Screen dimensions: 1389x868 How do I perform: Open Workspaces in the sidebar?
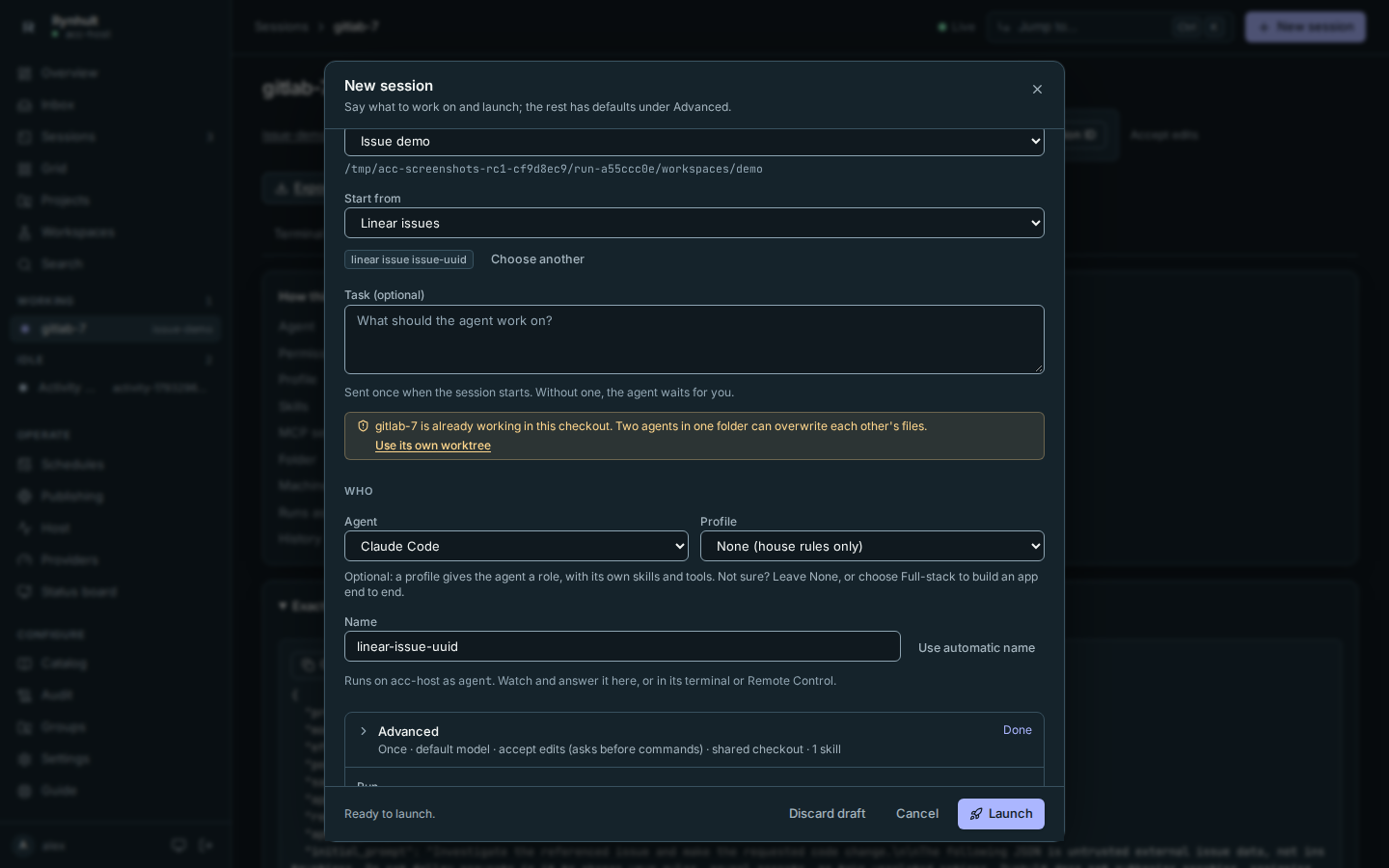coord(116,232)
